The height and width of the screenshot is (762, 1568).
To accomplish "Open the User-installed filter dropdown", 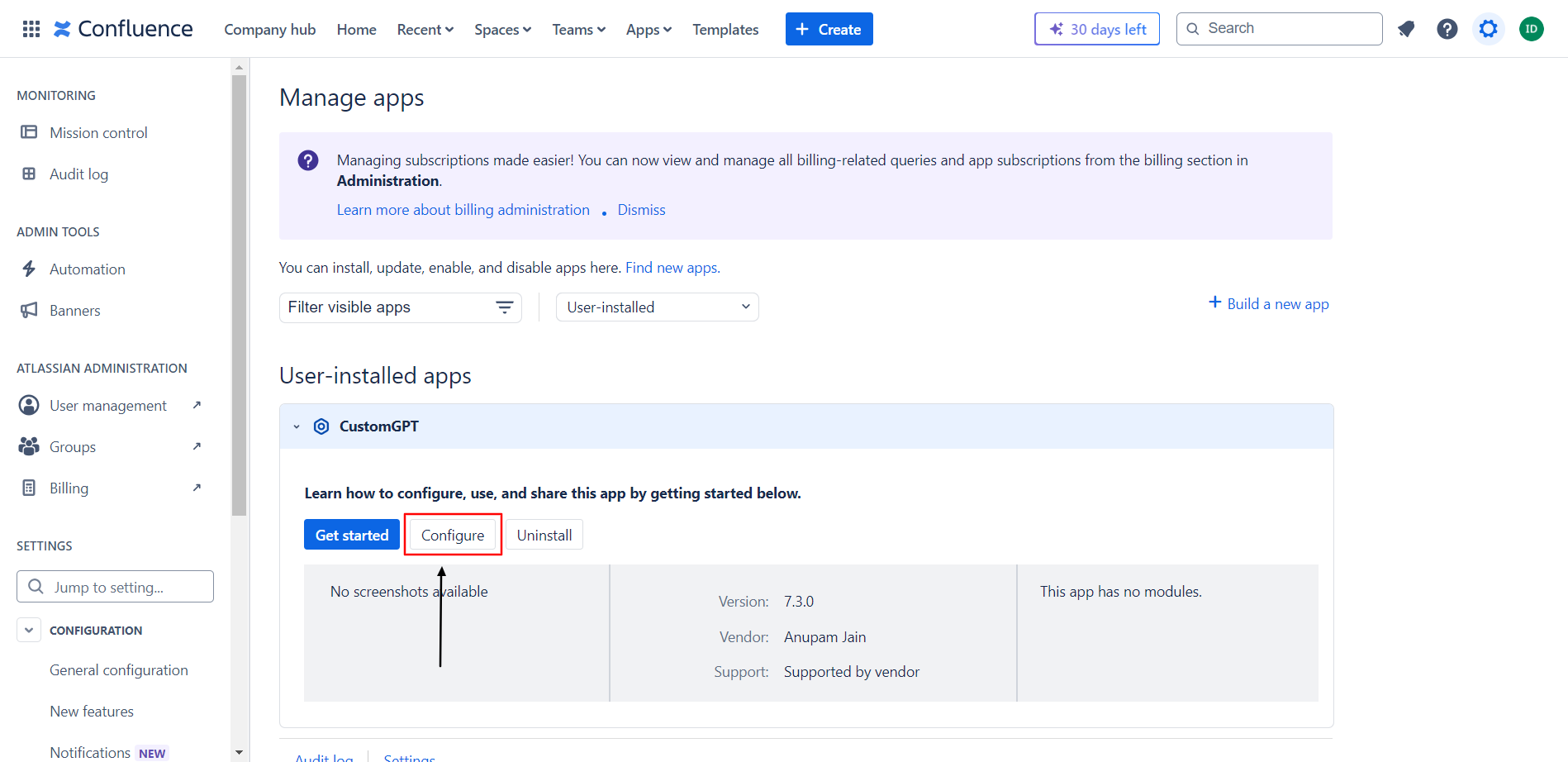I will click(658, 307).
